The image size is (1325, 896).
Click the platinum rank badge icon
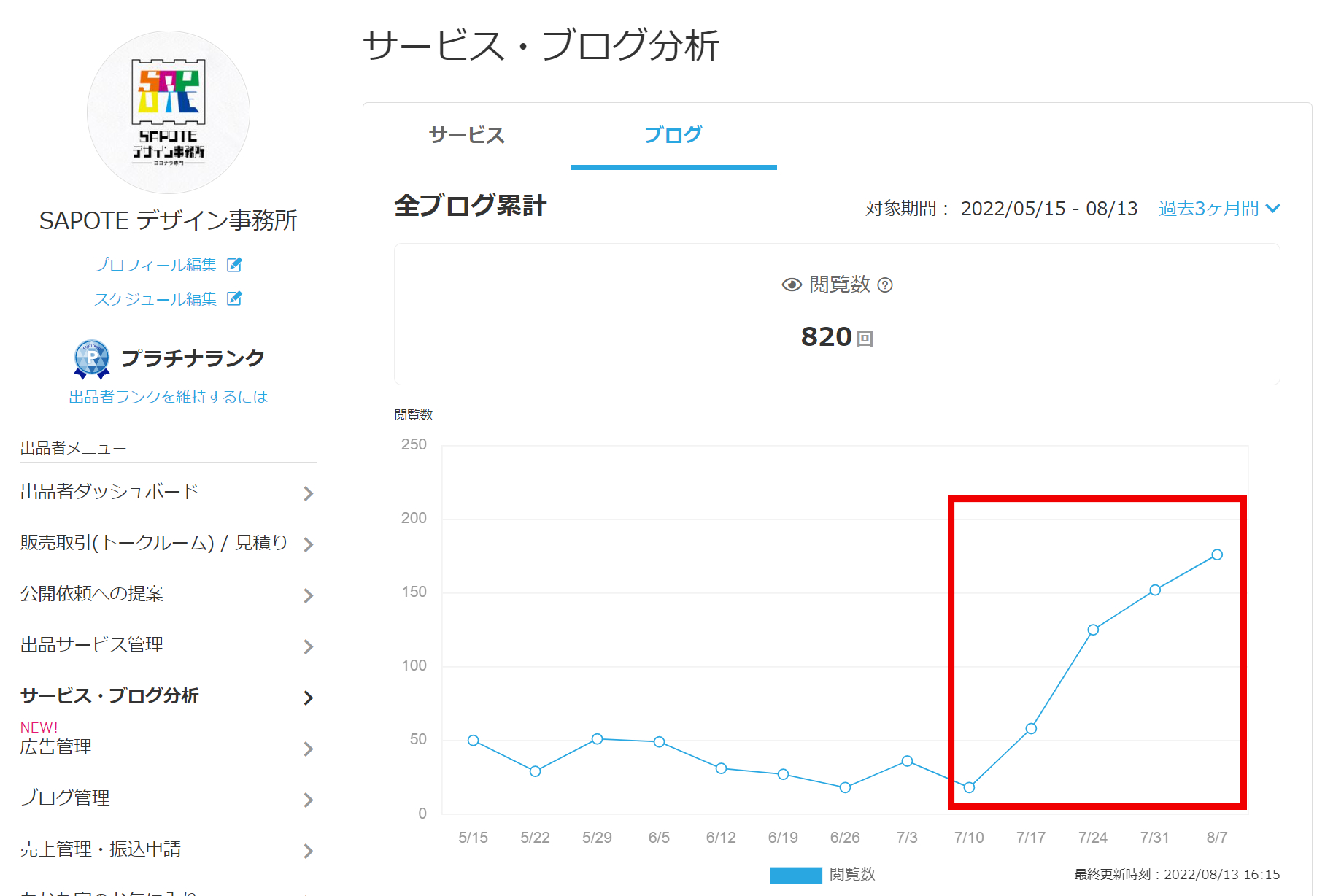(92, 359)
